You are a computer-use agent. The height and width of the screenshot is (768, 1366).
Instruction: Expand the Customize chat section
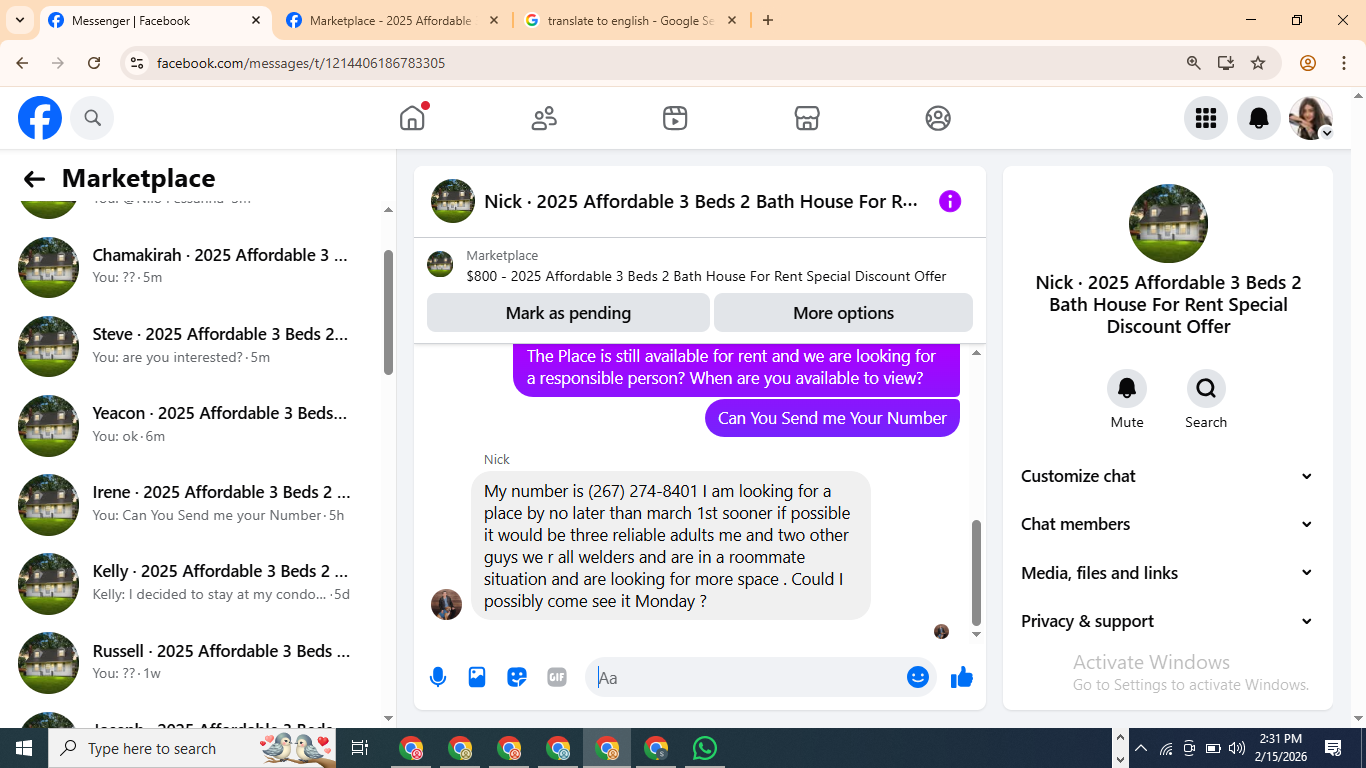point(1167,476)
